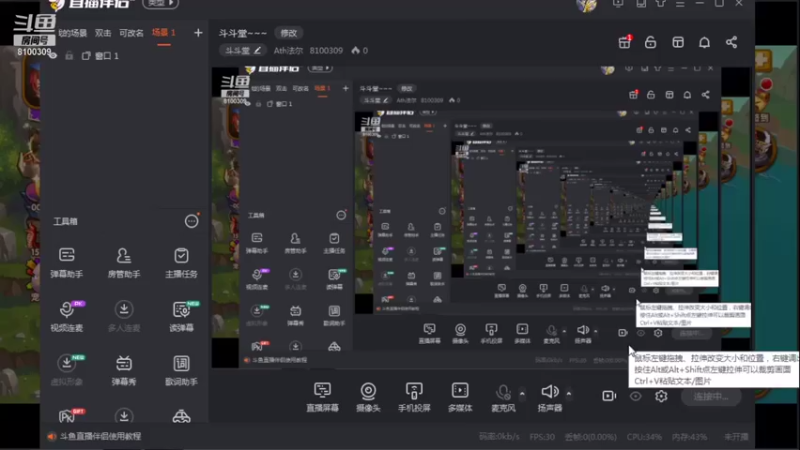Toggle the unlock icon at top right
The height and width of the screenshot is (450, 800).
[651, 42]
